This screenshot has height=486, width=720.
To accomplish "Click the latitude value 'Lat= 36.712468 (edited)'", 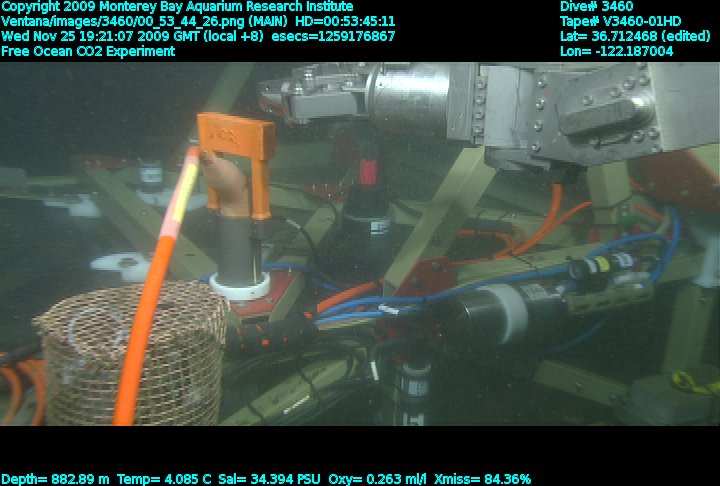I will coord(635,36).
